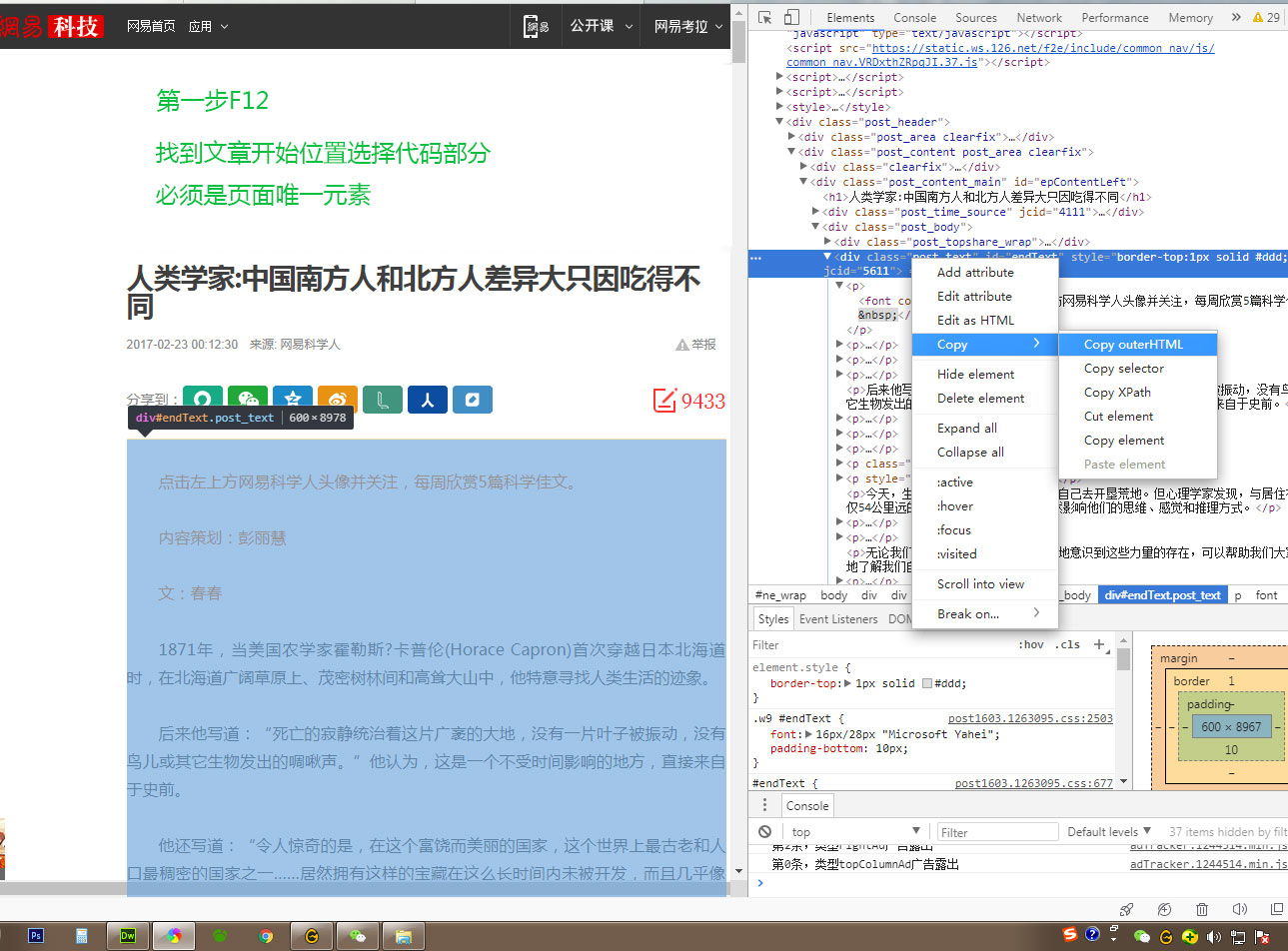The height and width of the screenshot is (951, 1288).
Task: Open the post1603.1263095.css:2503 source link
Action: 1029,718
